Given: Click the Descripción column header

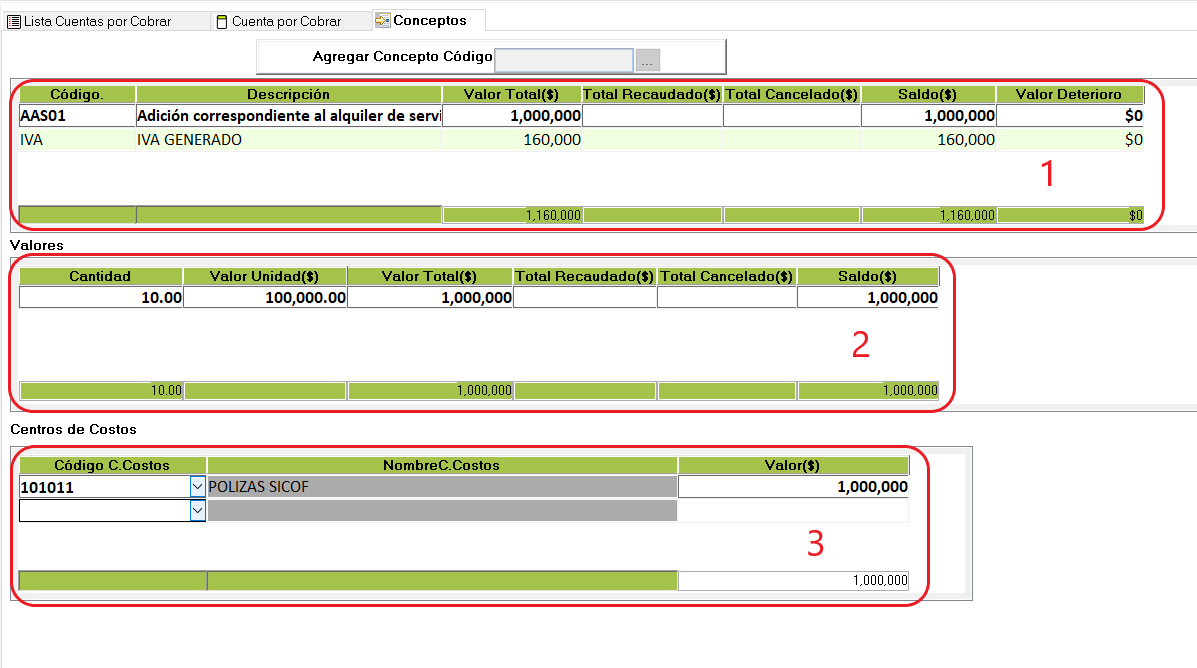Looking at the screenshot, I should click(x=288, y=94).
